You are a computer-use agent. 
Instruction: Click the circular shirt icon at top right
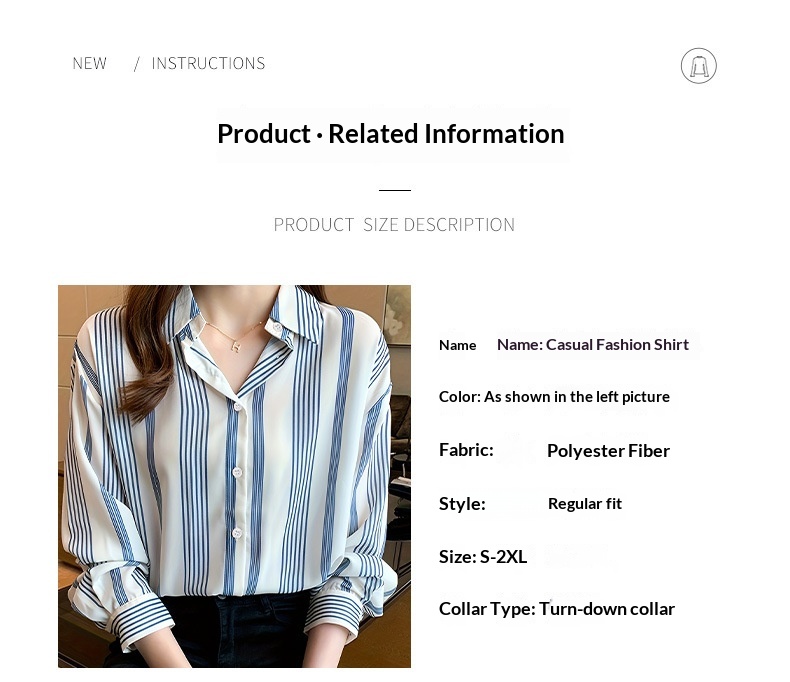tap(698, 65)
